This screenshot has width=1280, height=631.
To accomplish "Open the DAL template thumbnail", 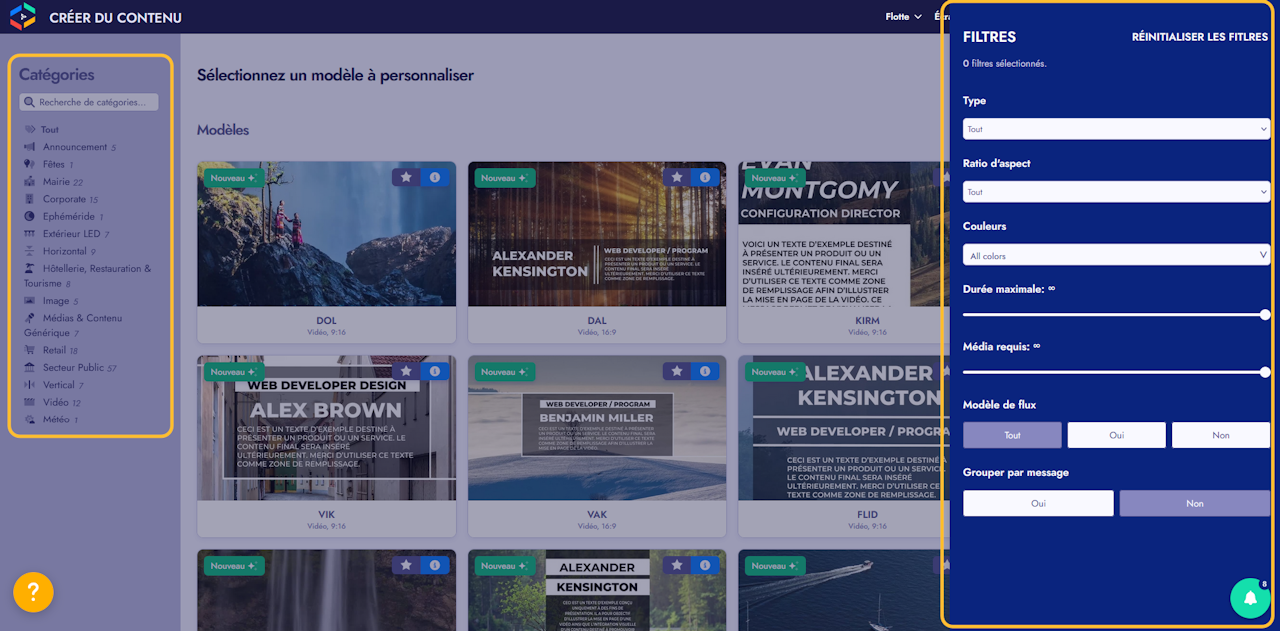I will (x=597, y=234).
